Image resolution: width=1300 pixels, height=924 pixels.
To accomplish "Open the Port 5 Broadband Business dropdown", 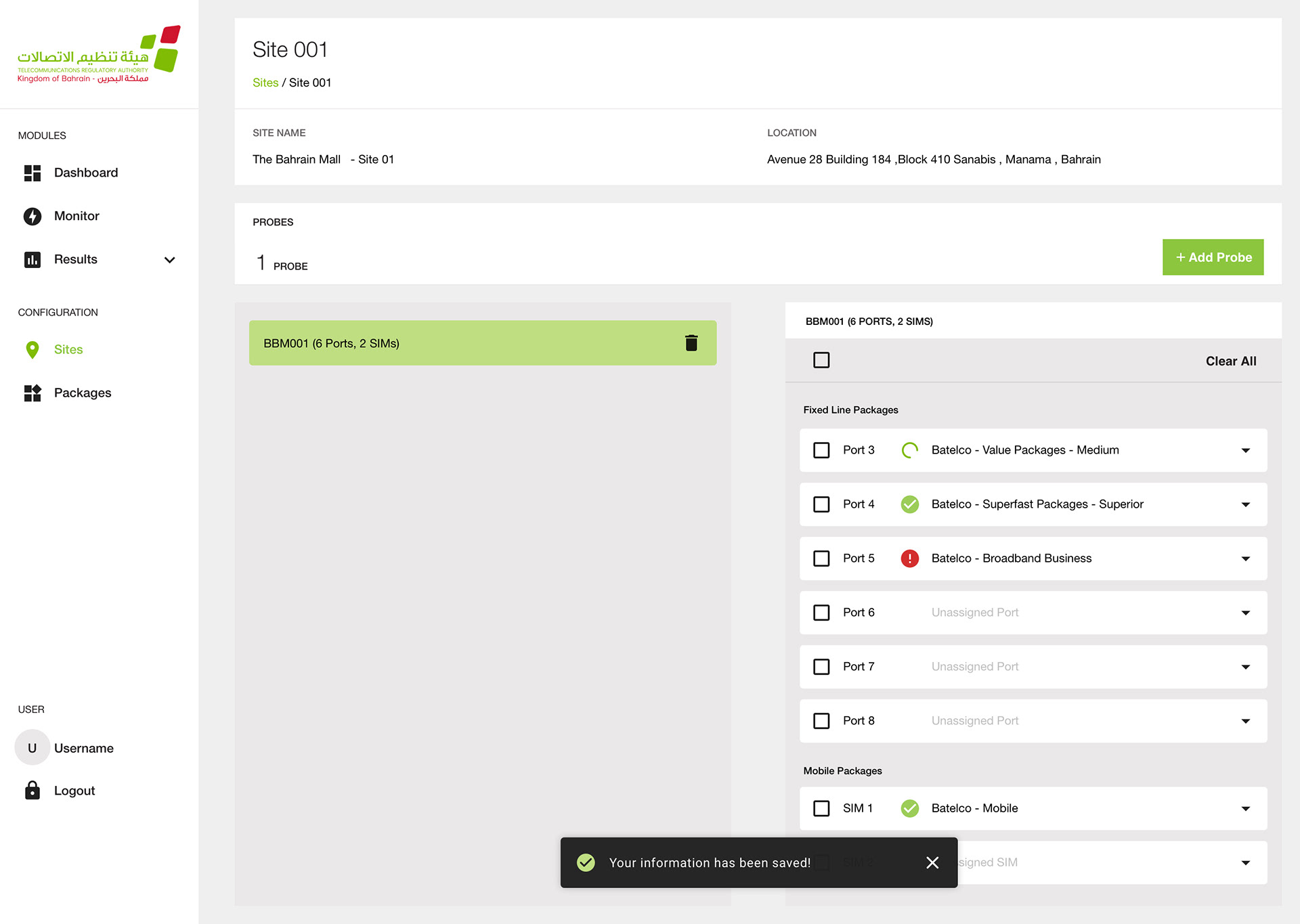I will pos(1245,558).
